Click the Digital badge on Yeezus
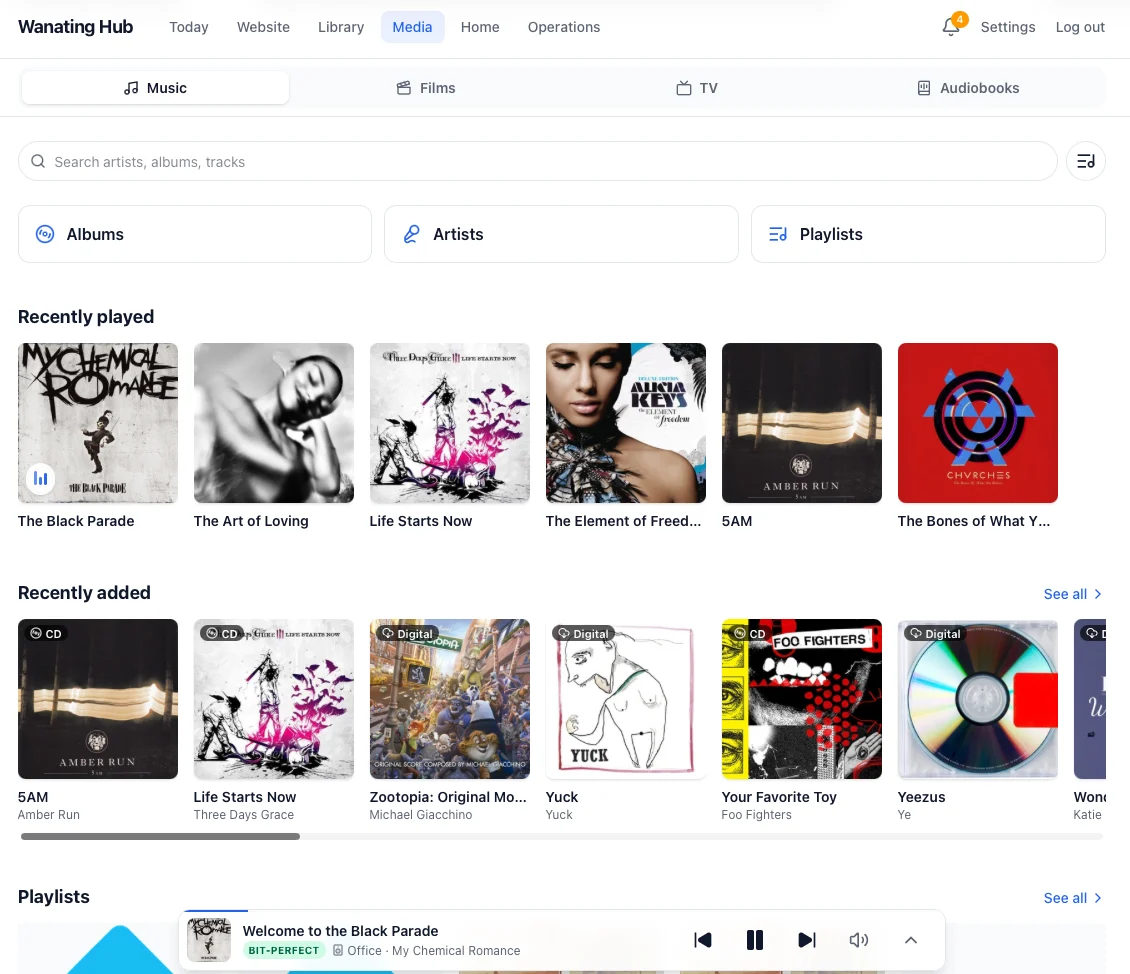 (x=935, y=633)
